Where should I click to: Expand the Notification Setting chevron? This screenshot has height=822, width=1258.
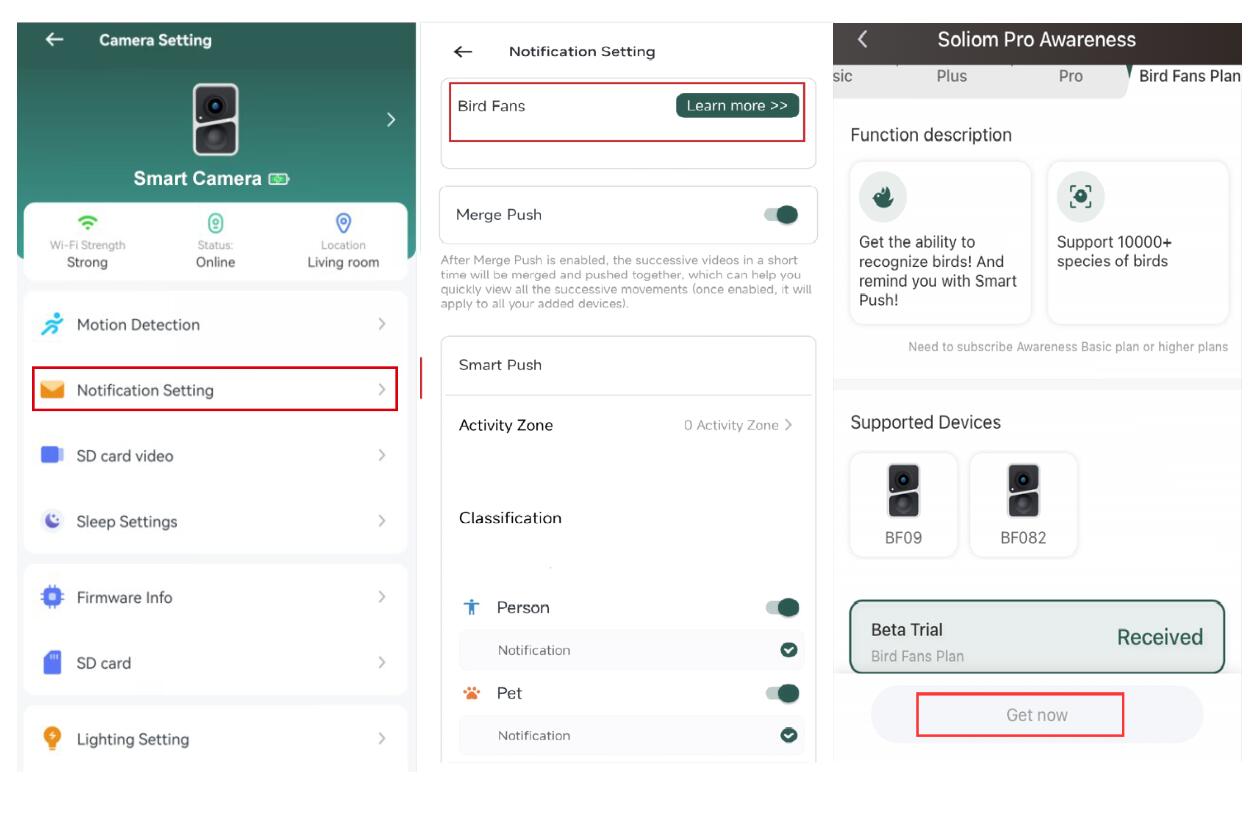coord(382,390)
